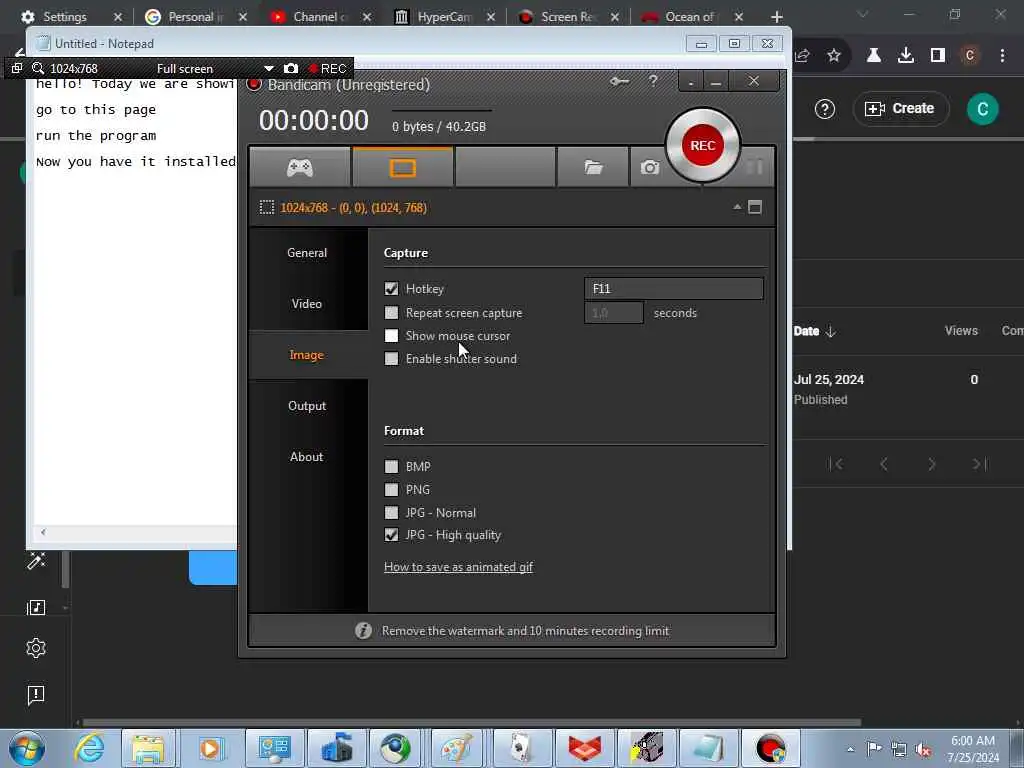Enable Repeat screen capture checkbox
This screenshot has height=768, width=1024.
(x=391, y=313)
